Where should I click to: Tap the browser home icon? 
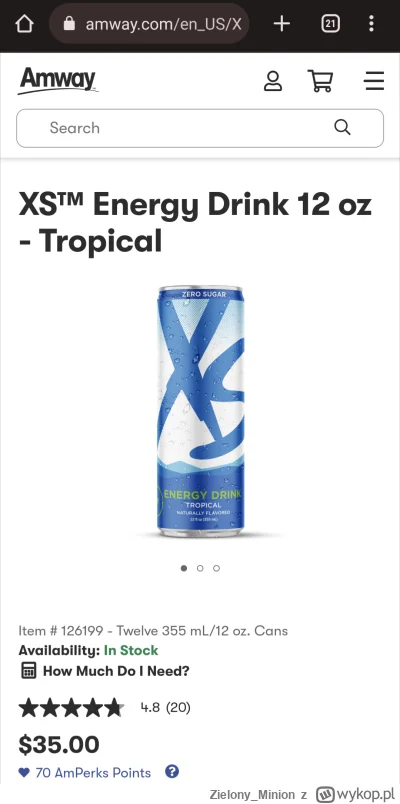(25, 24)
